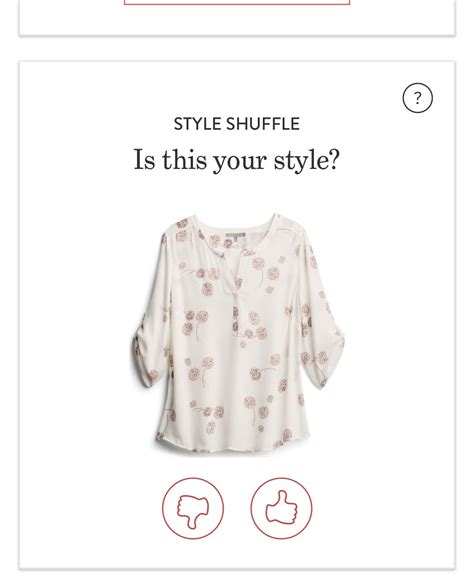Image resolution: width=474 pixels, height=586 pixels.
Task: Vote yes on this floral blouse style
Action: (281, 508)
